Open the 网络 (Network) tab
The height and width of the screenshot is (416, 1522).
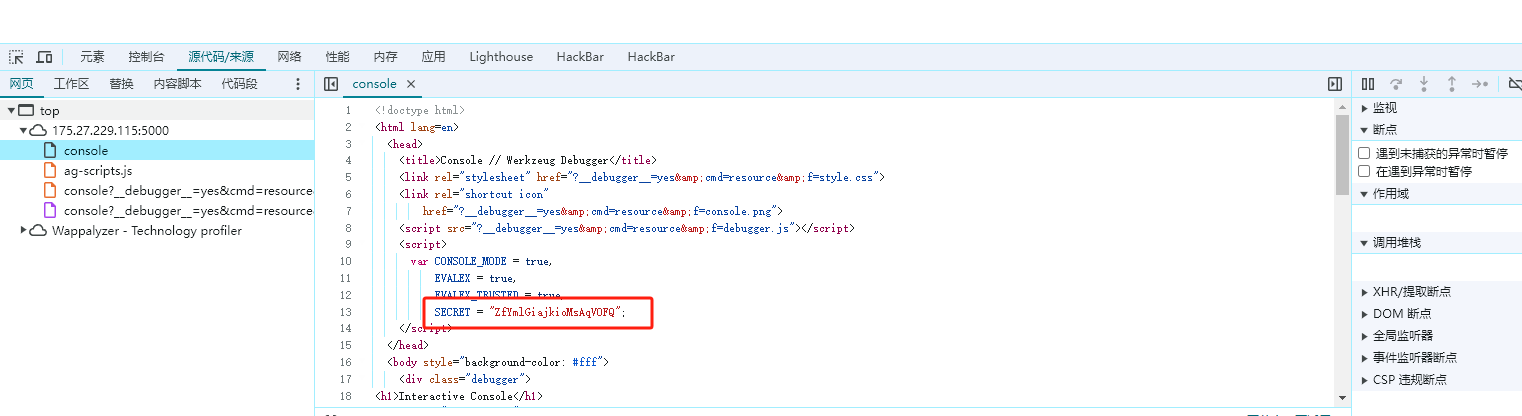[289, 57]
